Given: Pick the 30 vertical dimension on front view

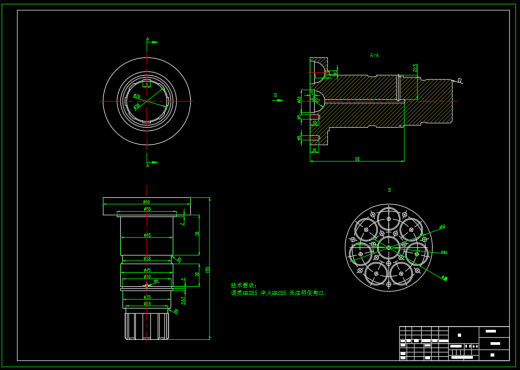Looking at the screenshot, I should 197,274.
